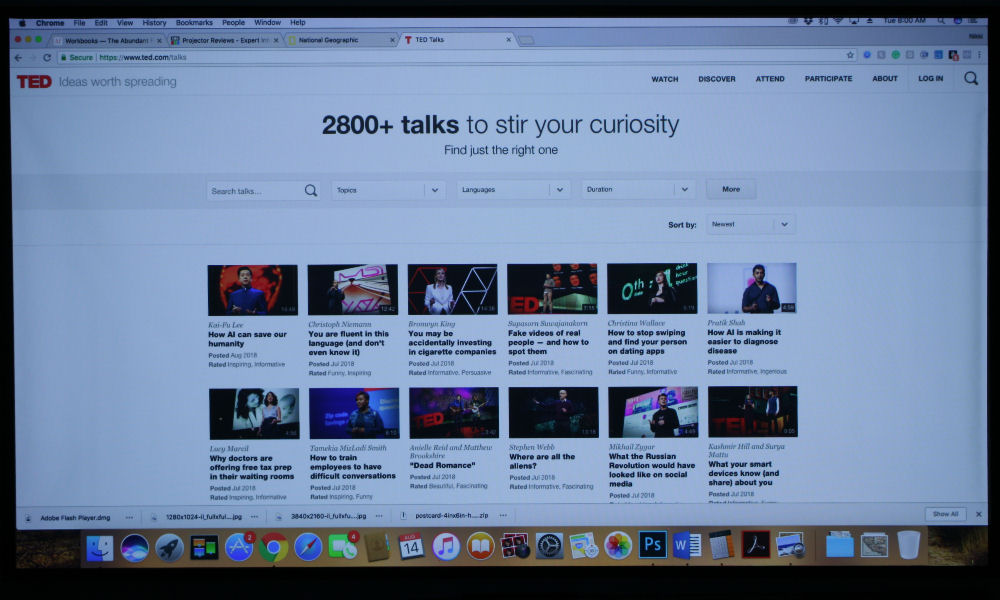This screenshot has width=1000, height=600.
Task: Open "Fake videos of real people" talk title
Action: [x=548, y=342]
